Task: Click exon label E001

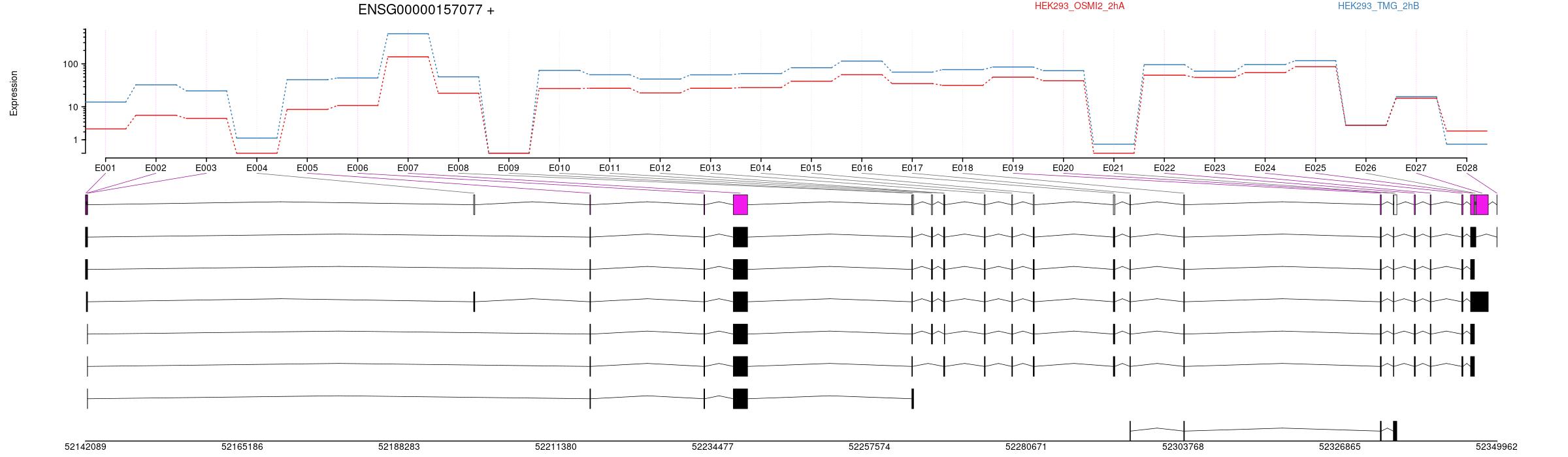Action: pos(105,168)
